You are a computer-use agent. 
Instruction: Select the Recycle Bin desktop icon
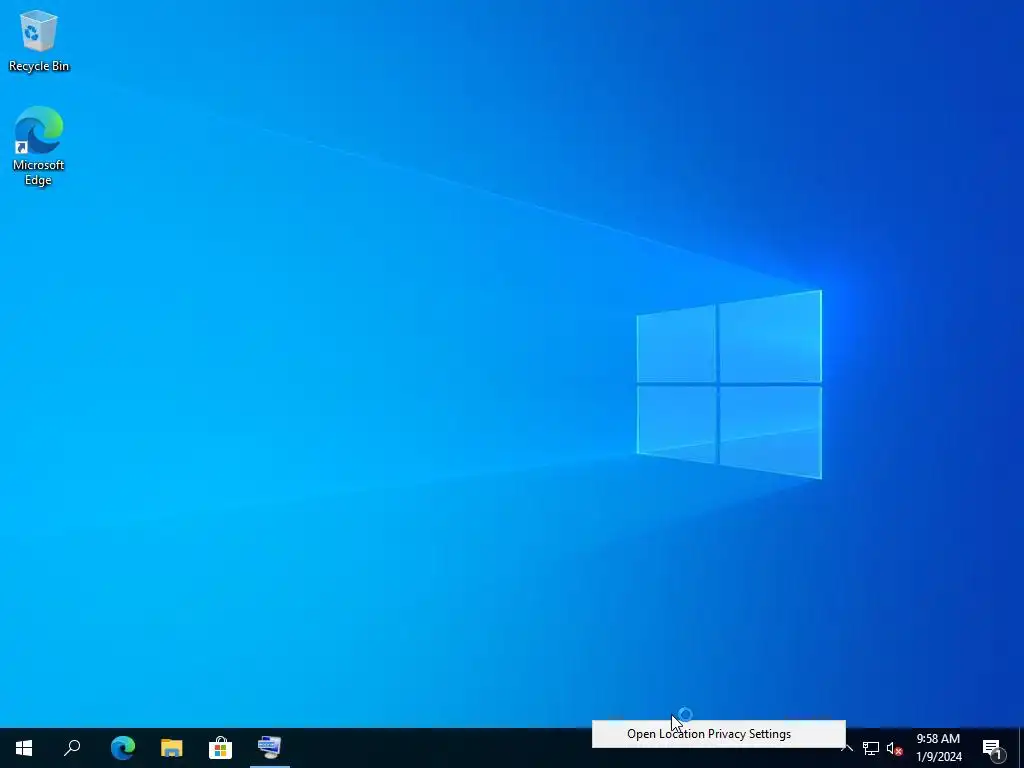pos(39,40)
